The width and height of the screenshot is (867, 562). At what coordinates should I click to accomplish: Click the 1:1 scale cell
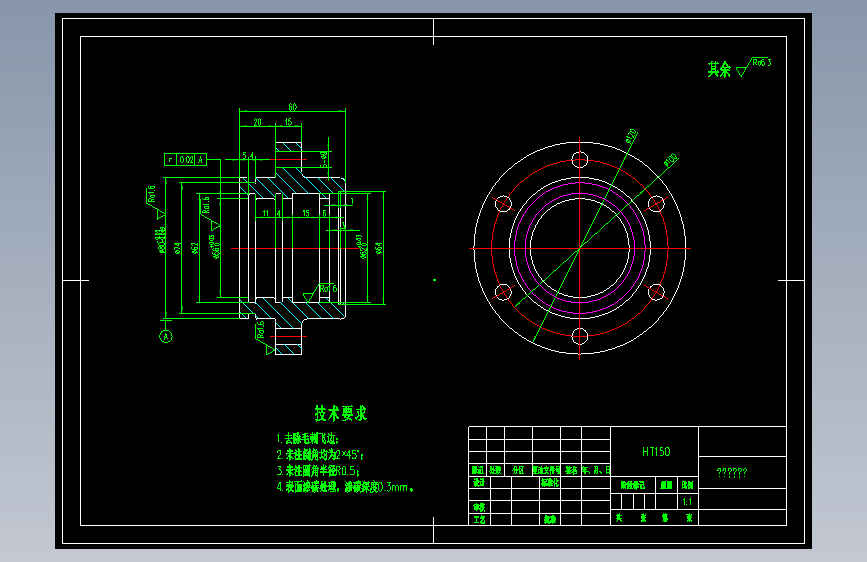pos(687,502)
